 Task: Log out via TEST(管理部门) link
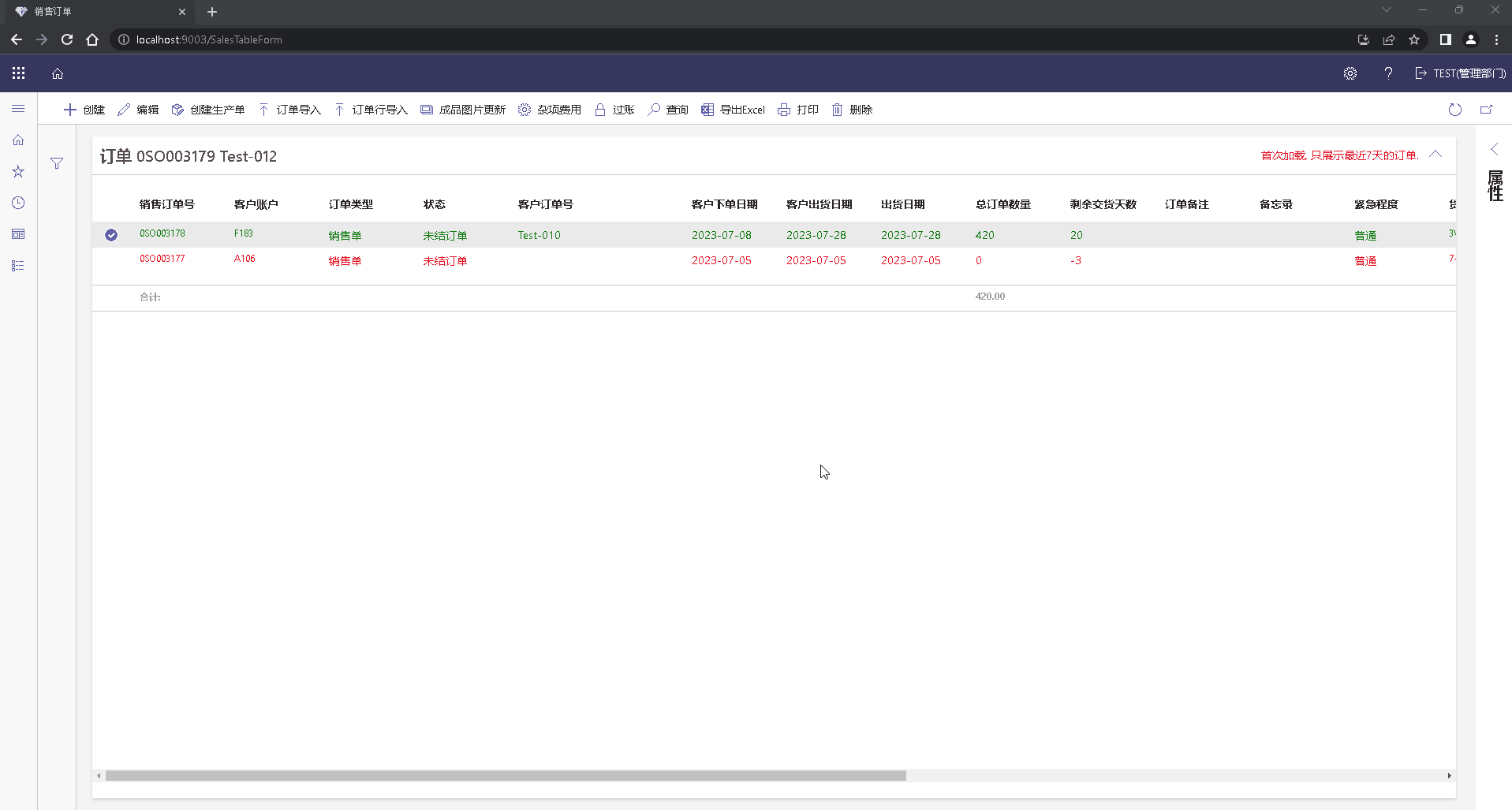tap(1460, 73)
